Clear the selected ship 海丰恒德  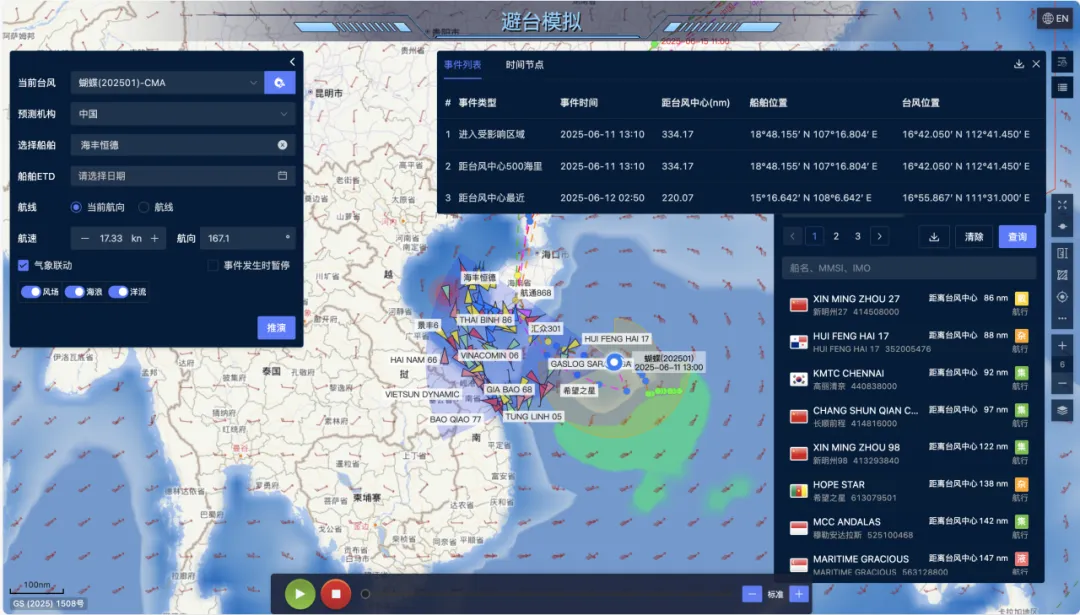tap(282, 145)
